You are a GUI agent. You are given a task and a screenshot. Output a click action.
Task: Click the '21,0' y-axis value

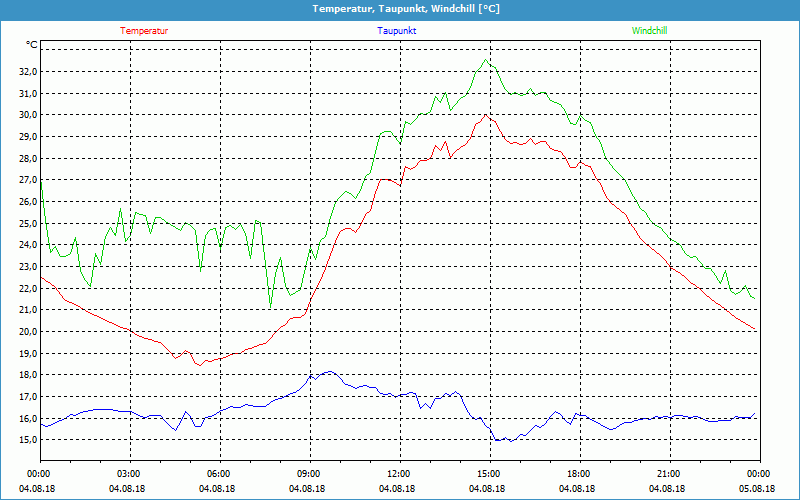point(28,310)
